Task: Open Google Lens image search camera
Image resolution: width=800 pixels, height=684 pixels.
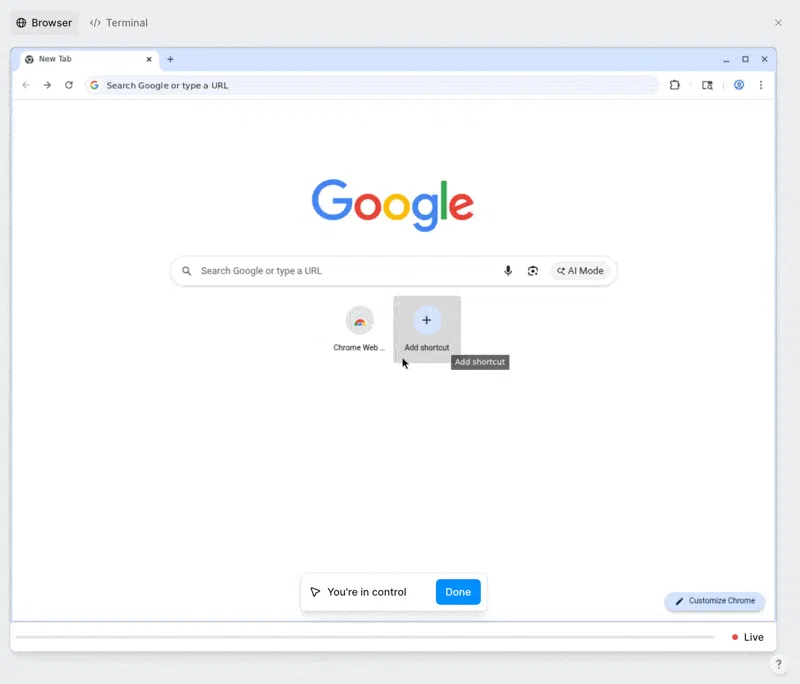Action: click(532, 270)
